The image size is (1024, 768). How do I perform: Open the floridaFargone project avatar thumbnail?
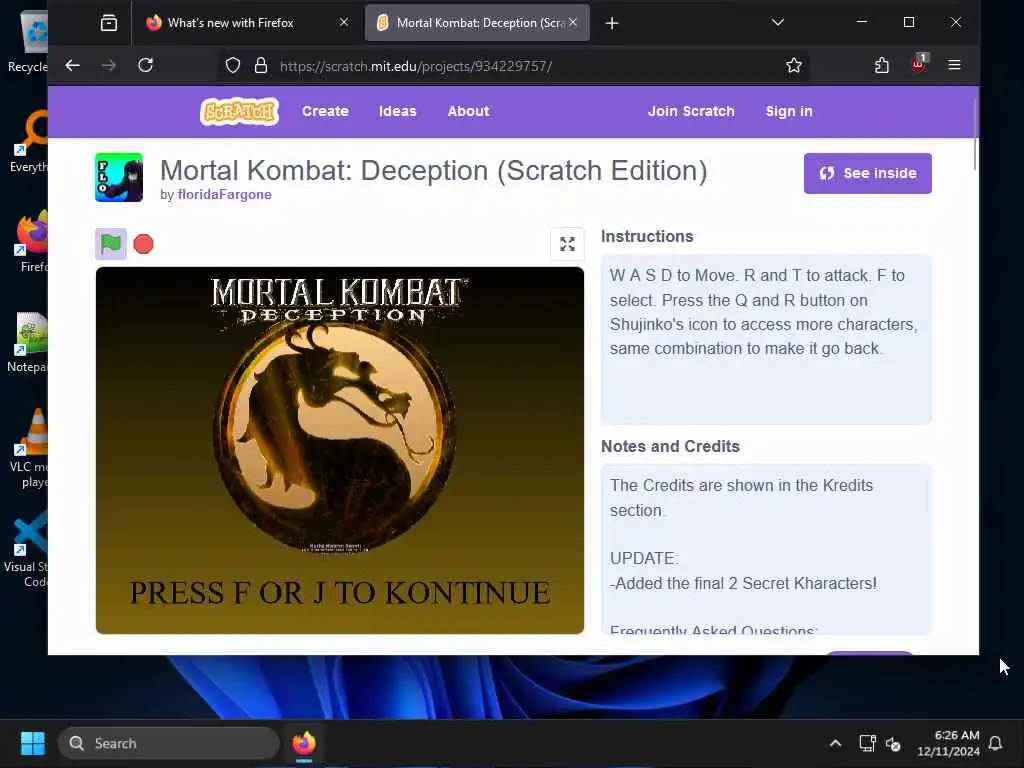coord(119,177)
